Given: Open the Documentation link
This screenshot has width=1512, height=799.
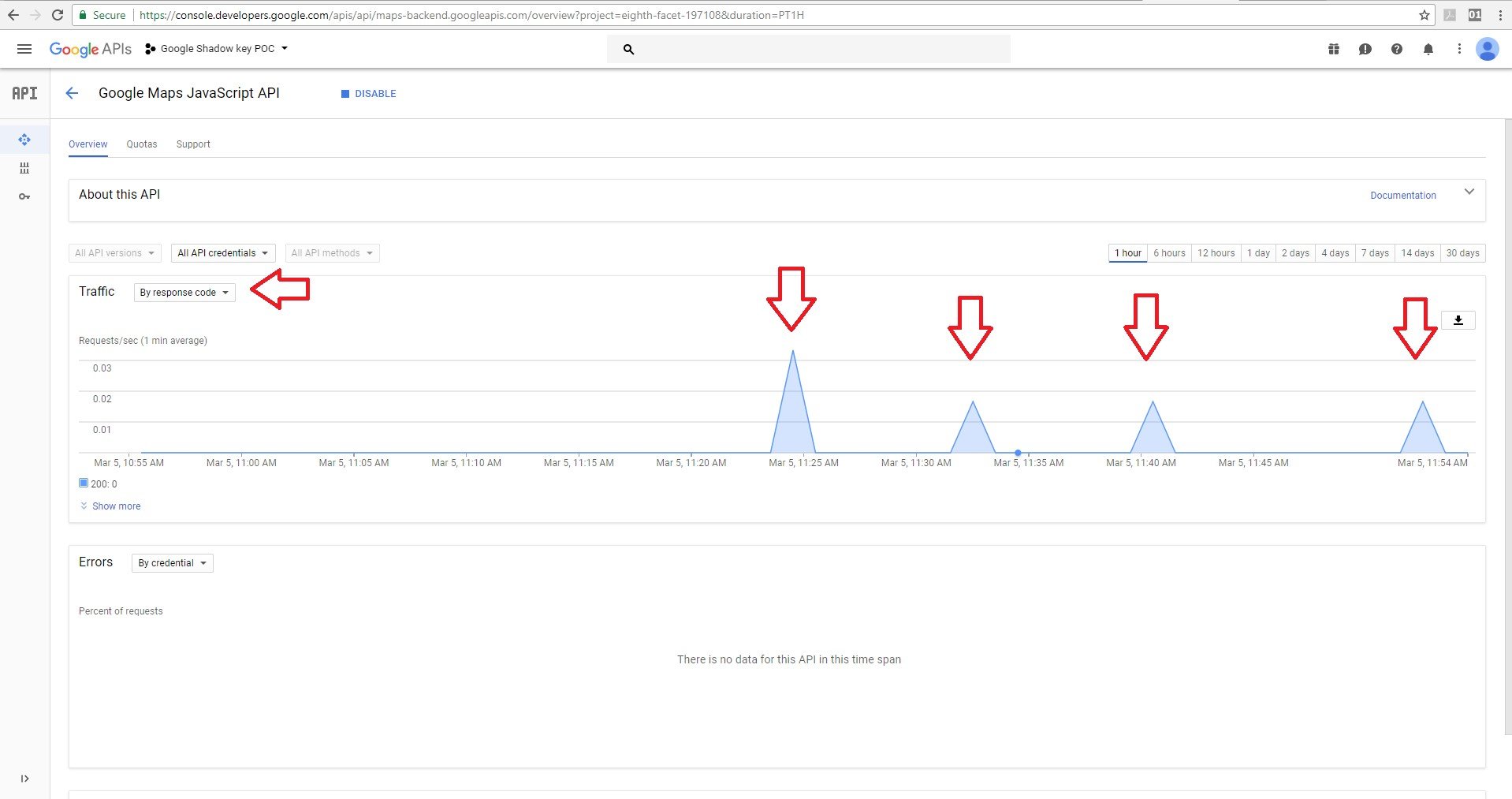Looking at the screenshot, I should [1403, 196].
